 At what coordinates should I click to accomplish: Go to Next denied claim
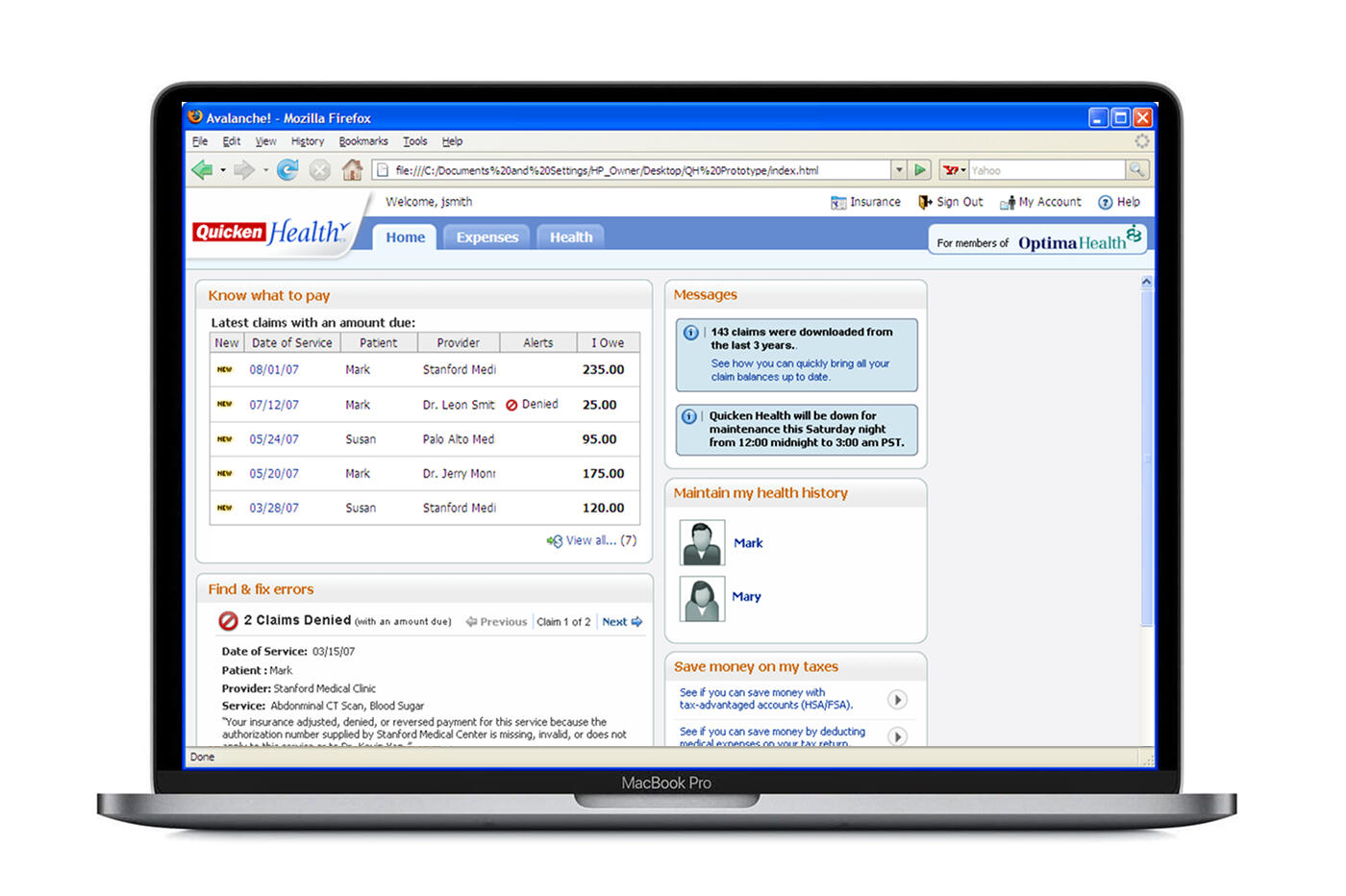[x=621, y=622]
